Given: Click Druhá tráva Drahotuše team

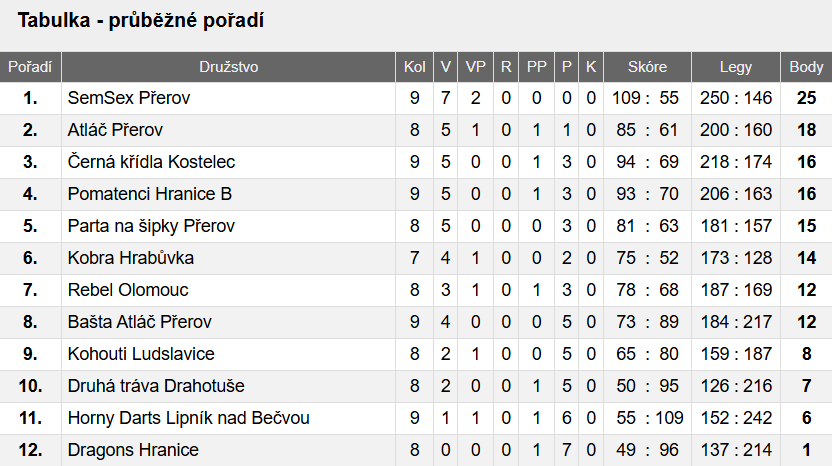Looking at the screenshot, I should (x=156, y=386).
